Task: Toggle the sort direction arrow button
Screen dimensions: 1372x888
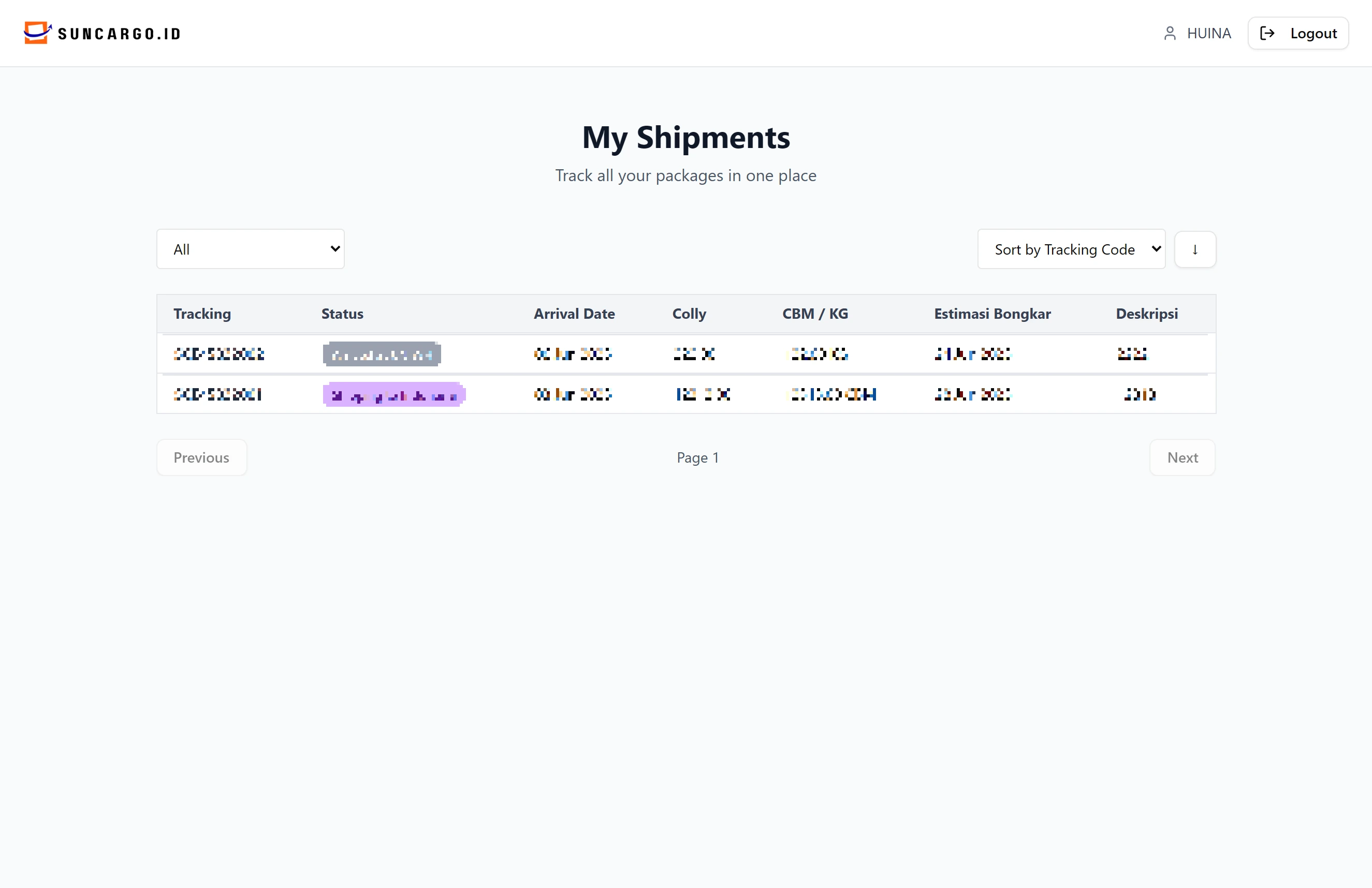Action: (1195, 249)
